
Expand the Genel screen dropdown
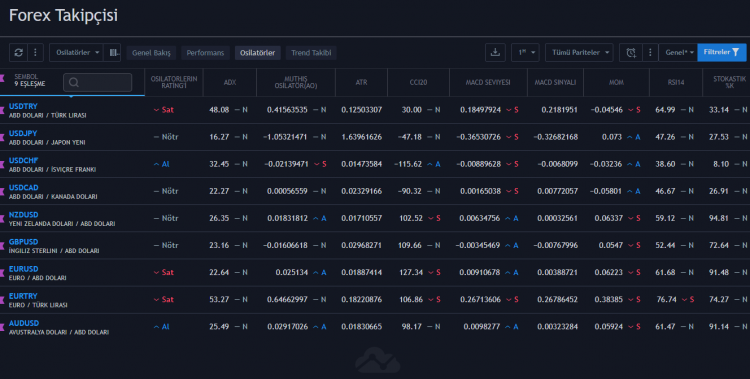(x=678, y=53)
